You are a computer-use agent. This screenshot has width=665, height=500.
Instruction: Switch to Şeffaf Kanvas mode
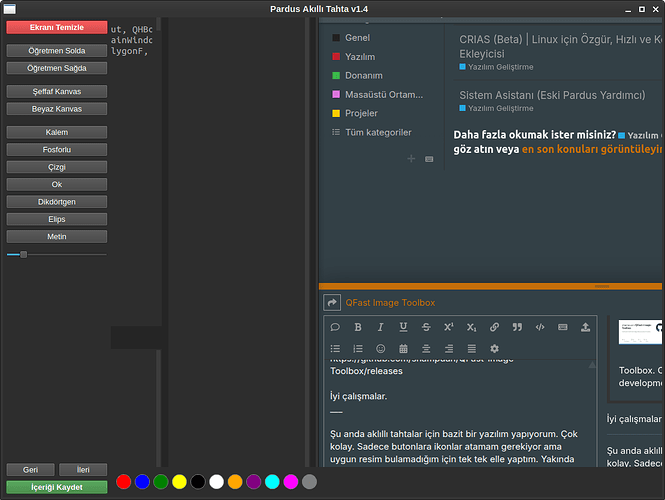tap(56, 91)
